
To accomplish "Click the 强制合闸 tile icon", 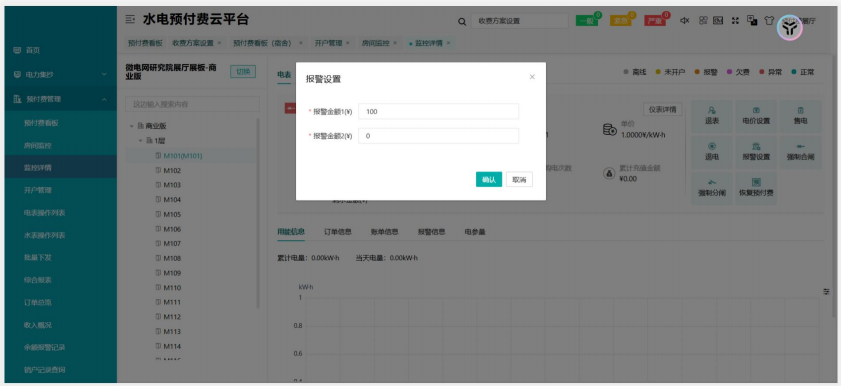I will [x=800, y=146].
